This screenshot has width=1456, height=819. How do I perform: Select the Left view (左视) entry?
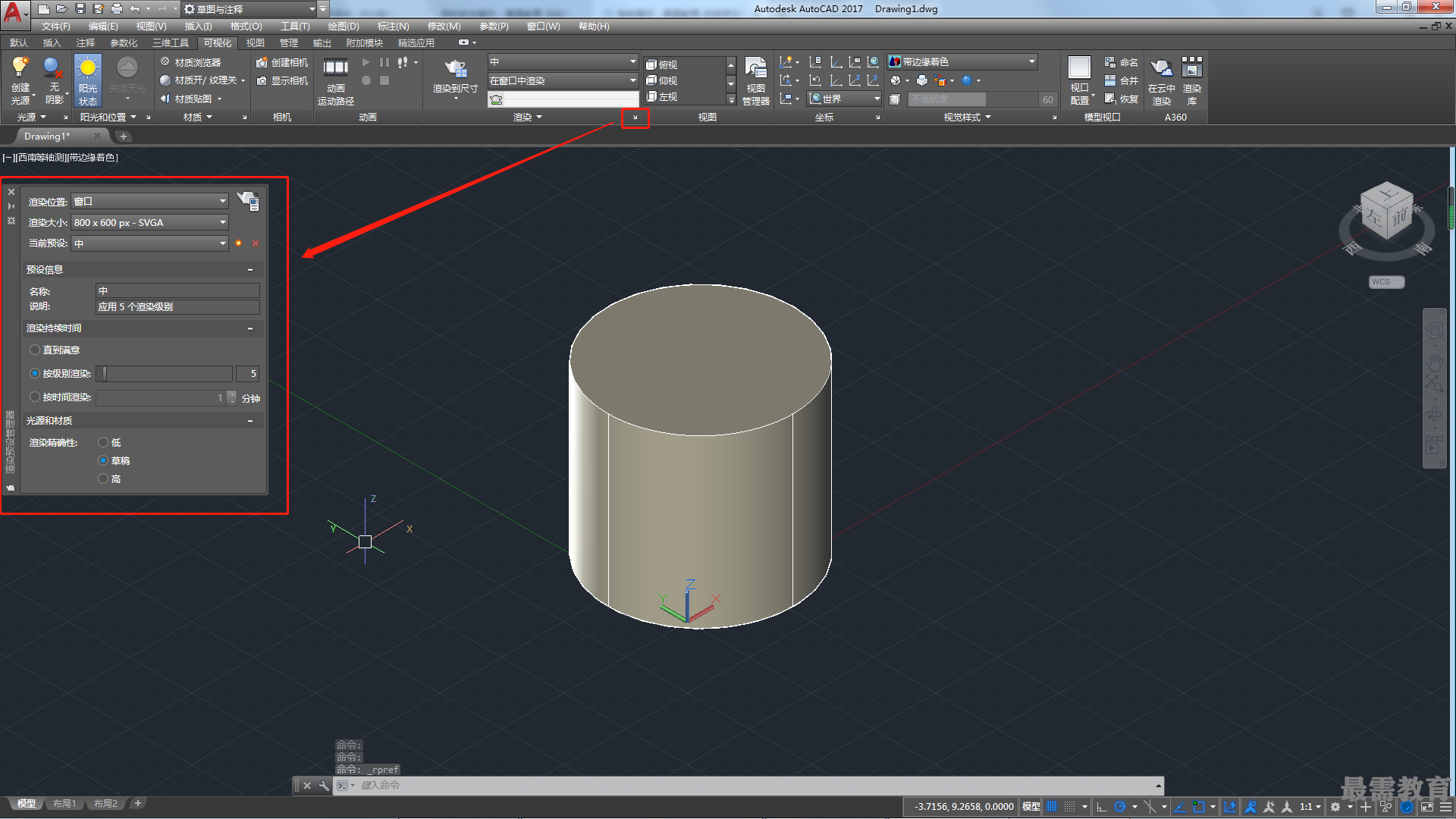point(662,97)
